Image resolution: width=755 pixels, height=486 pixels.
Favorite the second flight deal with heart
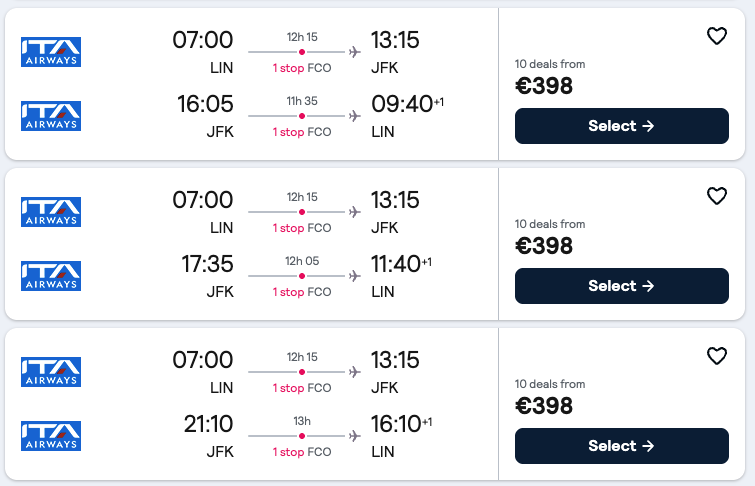point(716,196)
